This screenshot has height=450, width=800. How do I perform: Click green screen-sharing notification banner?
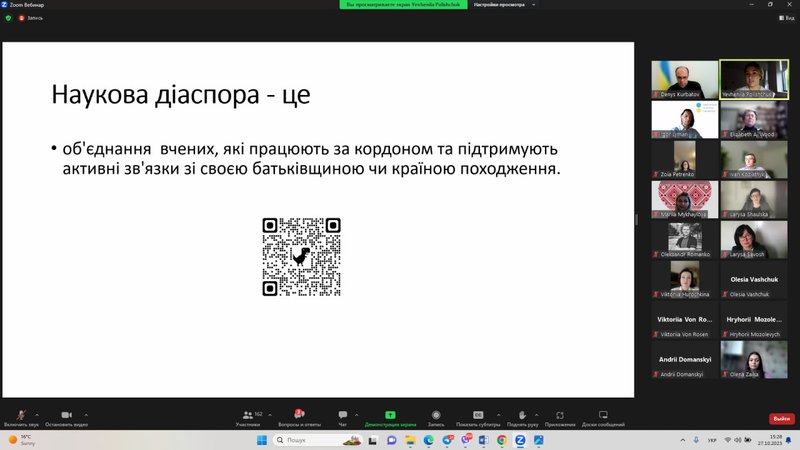(x=403, y=5)
